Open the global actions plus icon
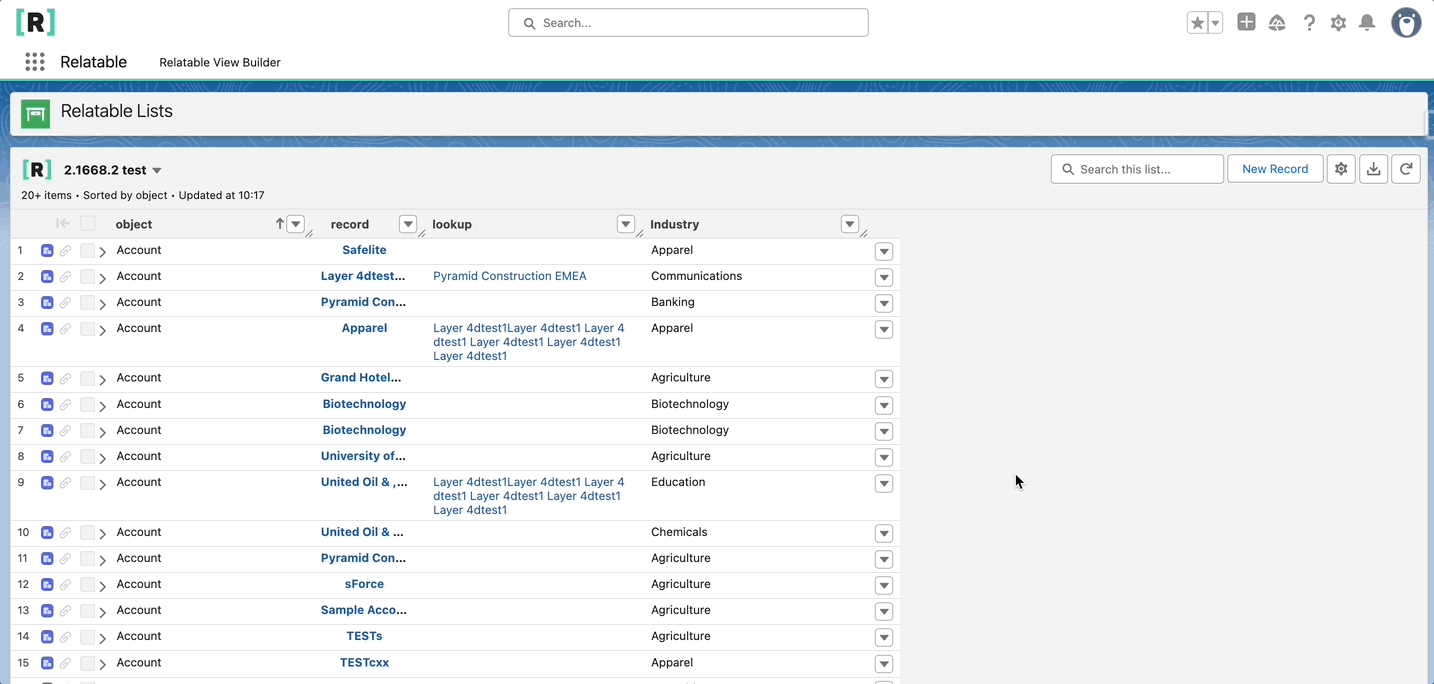 pyautogui.click(x=1246, y=22)
